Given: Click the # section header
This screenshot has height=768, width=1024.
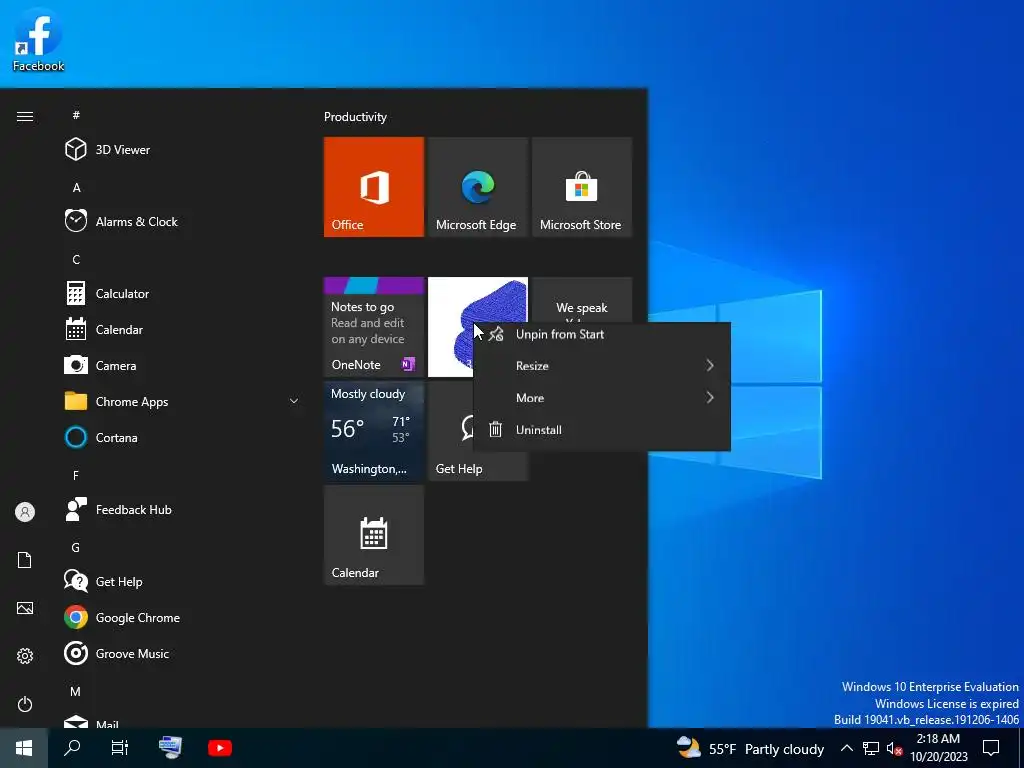Looking at the screenshot, I should click(x=76, y=115).
